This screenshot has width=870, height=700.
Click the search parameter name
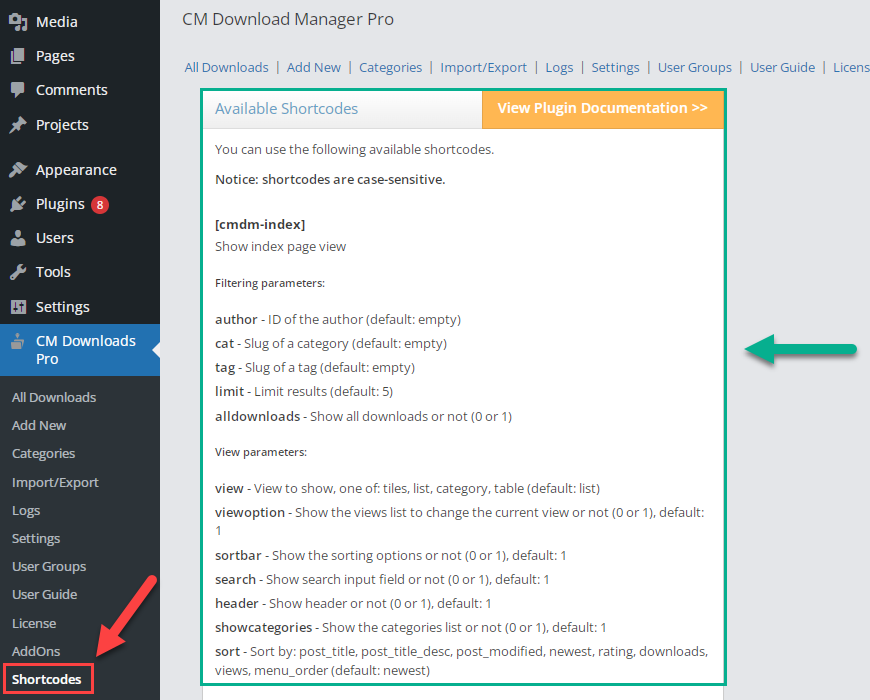pos(235,580)
